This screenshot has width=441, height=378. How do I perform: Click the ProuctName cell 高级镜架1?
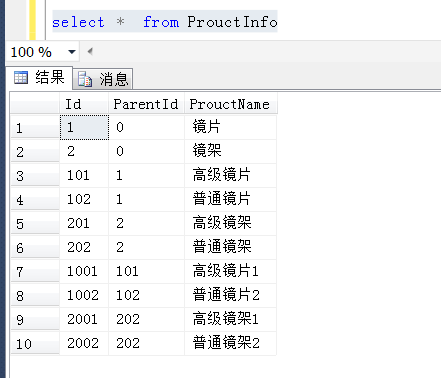[x=230, y=319]
